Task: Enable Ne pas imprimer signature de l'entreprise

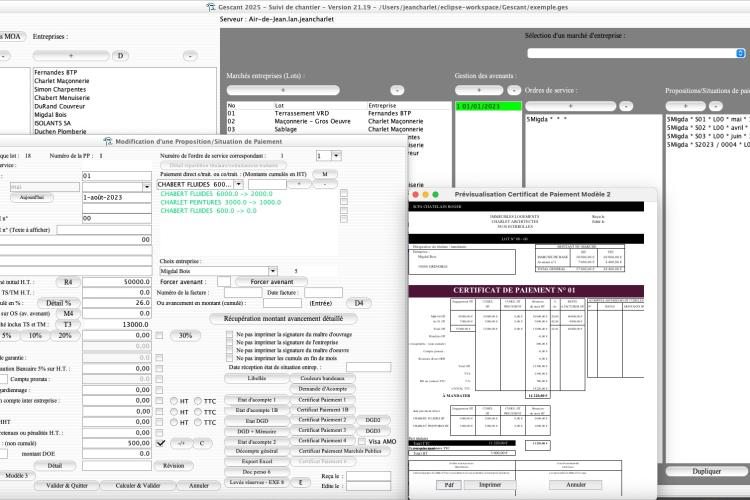Action: [x=229, y=342]
